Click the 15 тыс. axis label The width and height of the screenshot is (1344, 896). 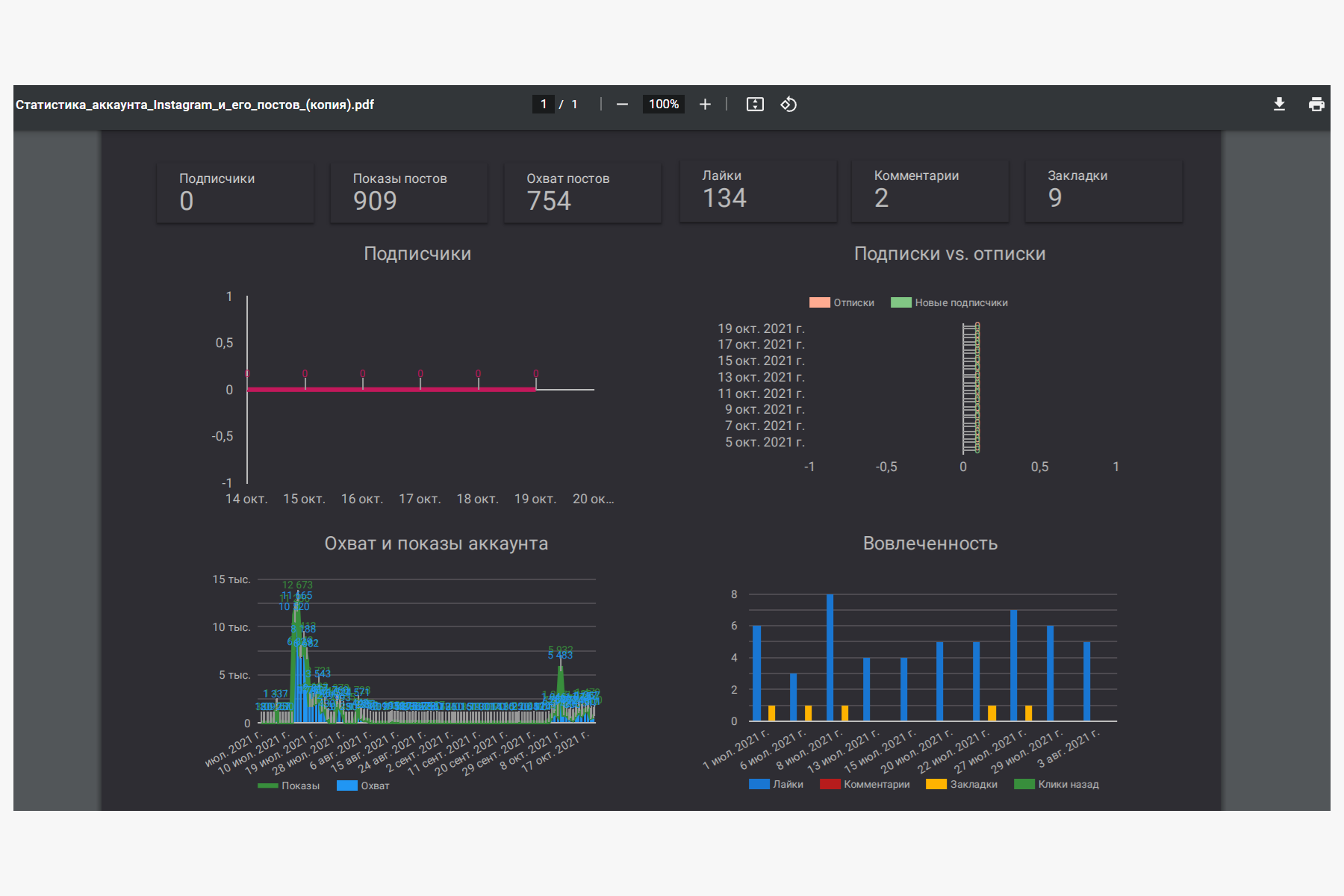point(231,579)
